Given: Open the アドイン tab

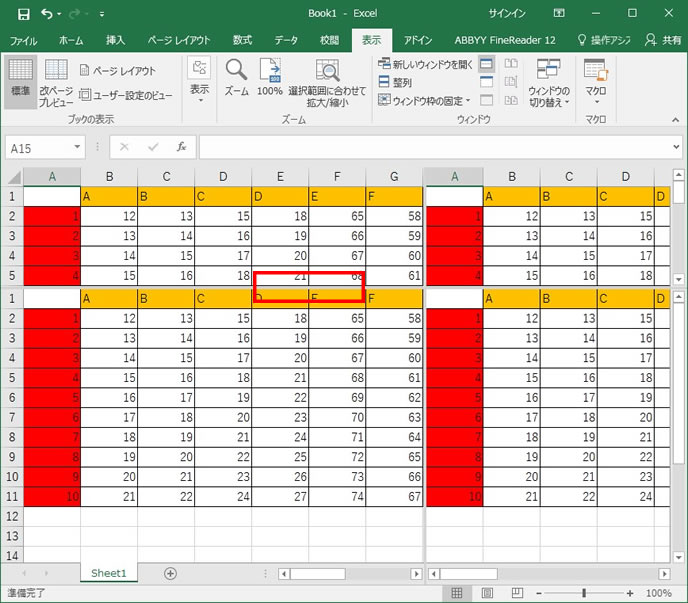Looking at the screenshot, I should coord(418,40).
